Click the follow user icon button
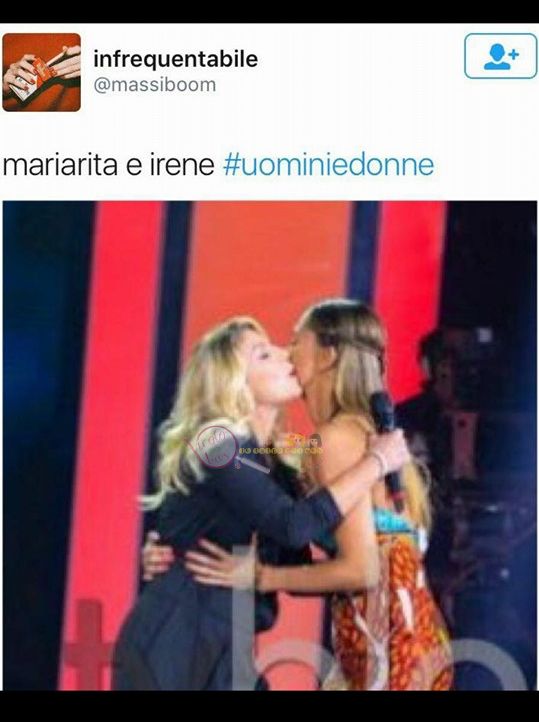Image resolution: width=539 pixels, height=722 pixels. click(500, 56)
